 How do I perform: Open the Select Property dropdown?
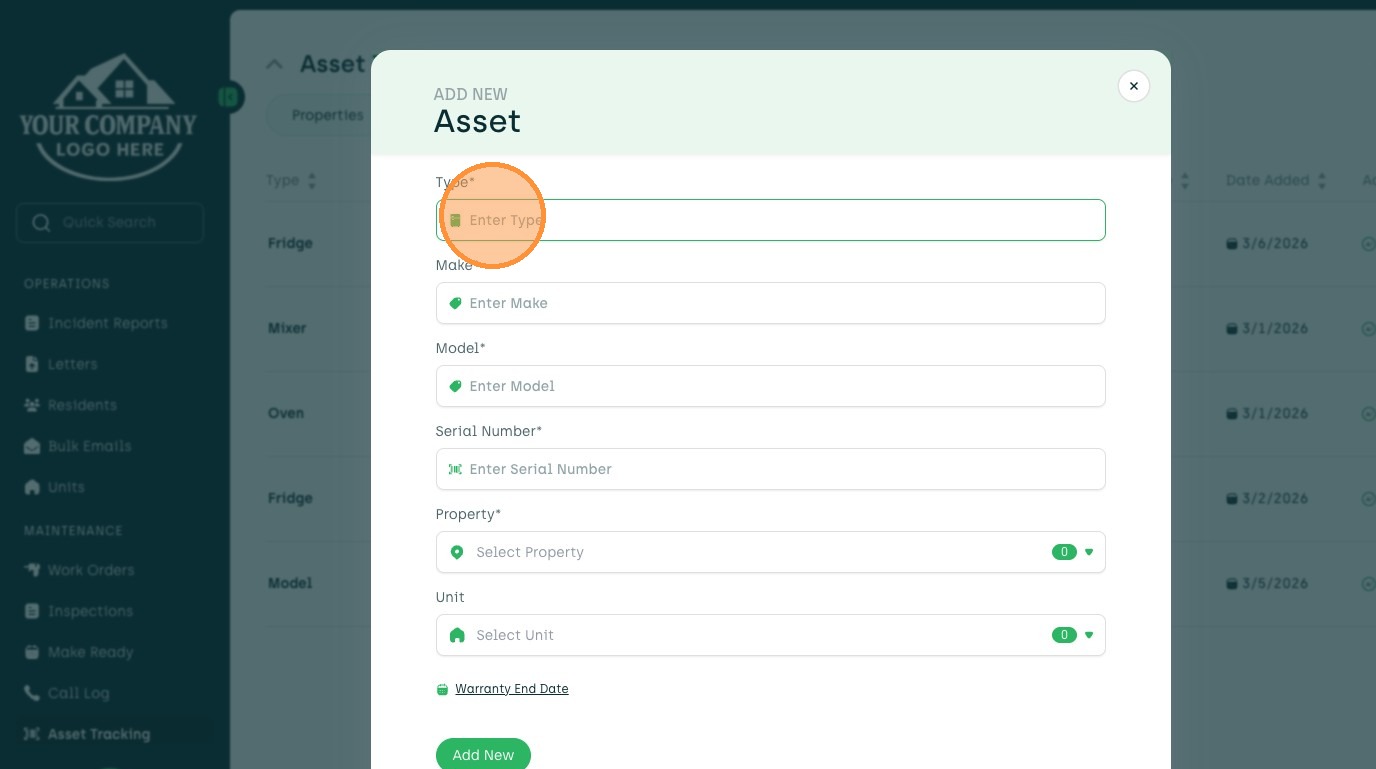click(x=770, y=552)
